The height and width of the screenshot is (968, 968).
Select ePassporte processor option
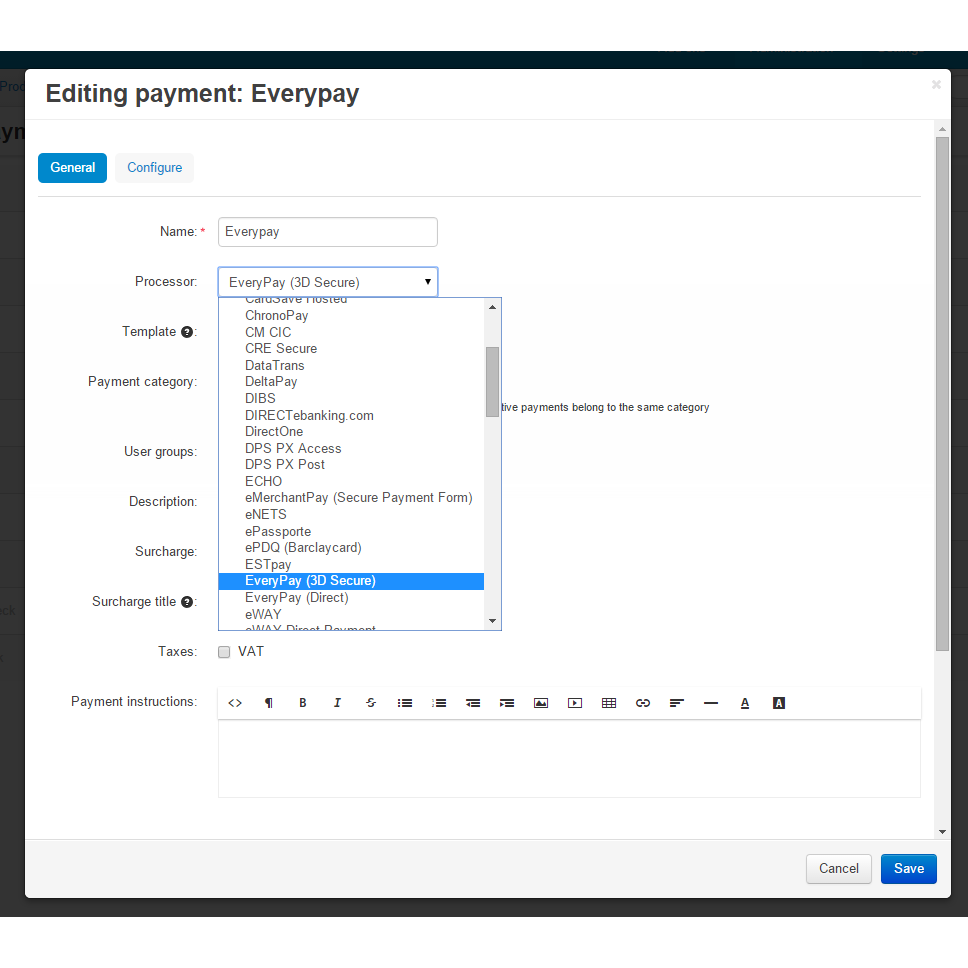click(x=351, y=531)
